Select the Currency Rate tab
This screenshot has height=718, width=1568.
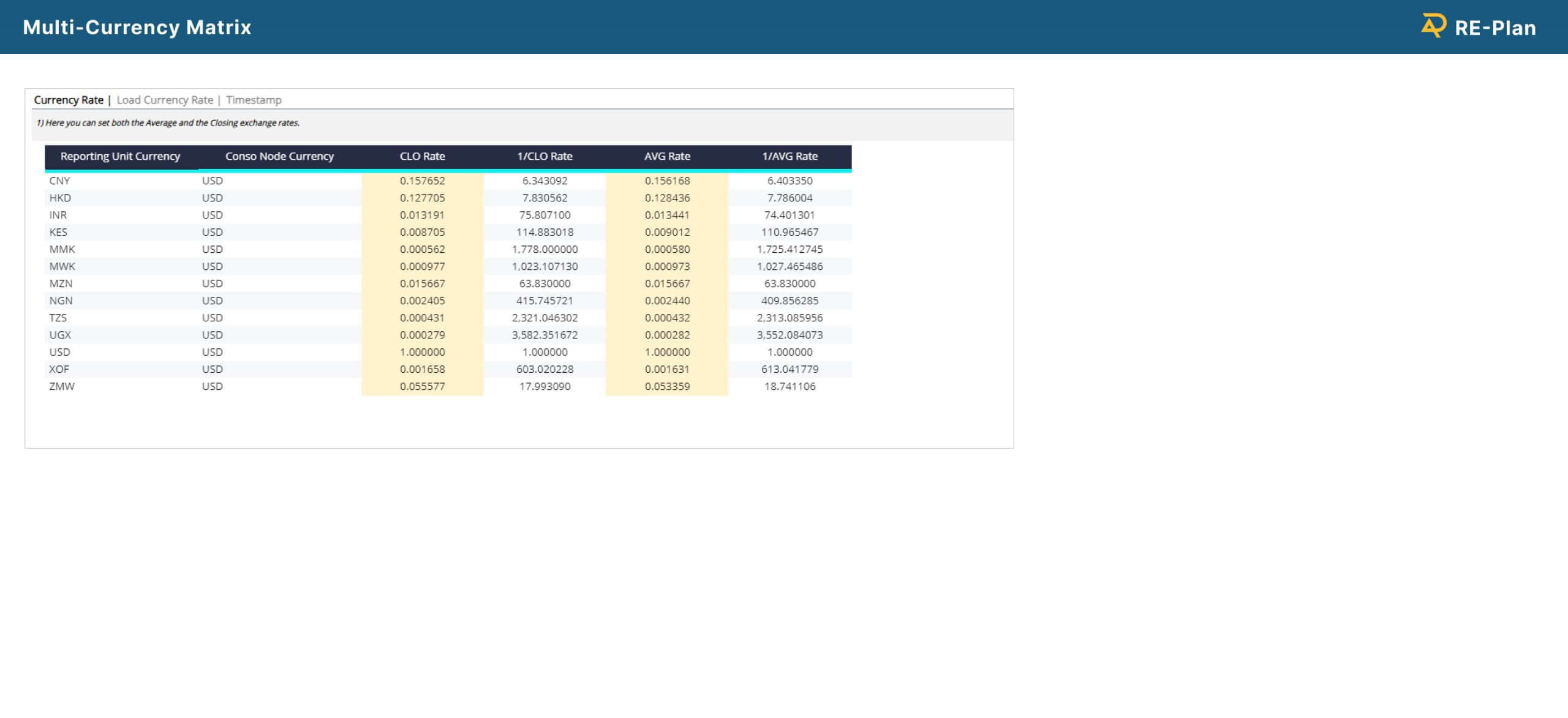pyautogui.click(x=69, y=100)
